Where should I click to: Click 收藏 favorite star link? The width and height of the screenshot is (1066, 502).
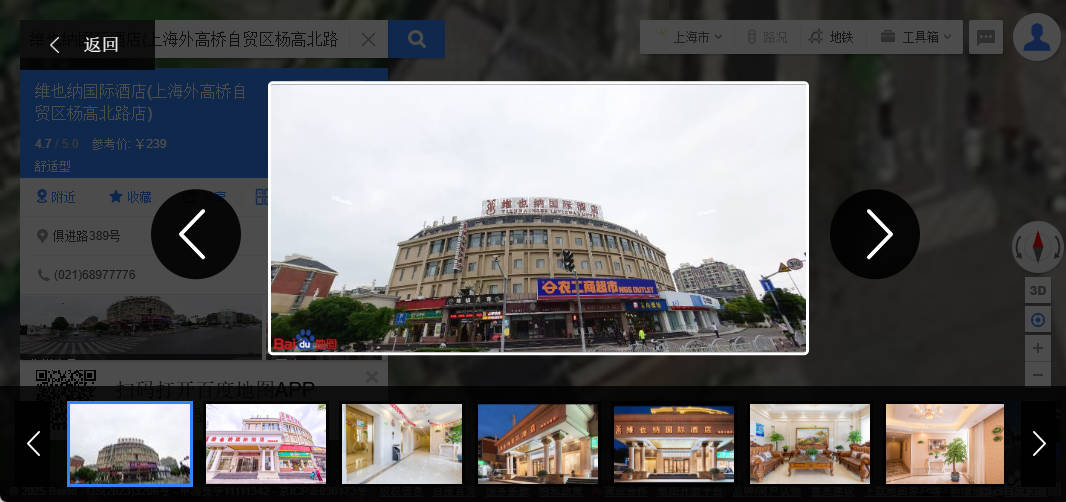(130, 197)
